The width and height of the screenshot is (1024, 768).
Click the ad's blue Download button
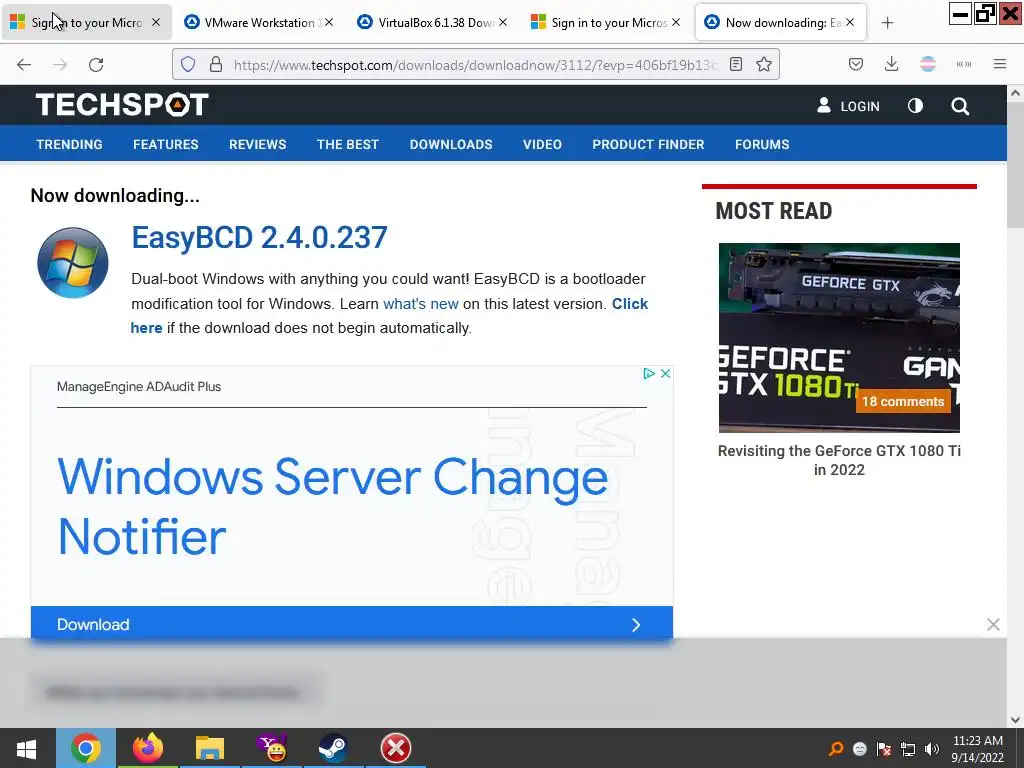[351, 624]
